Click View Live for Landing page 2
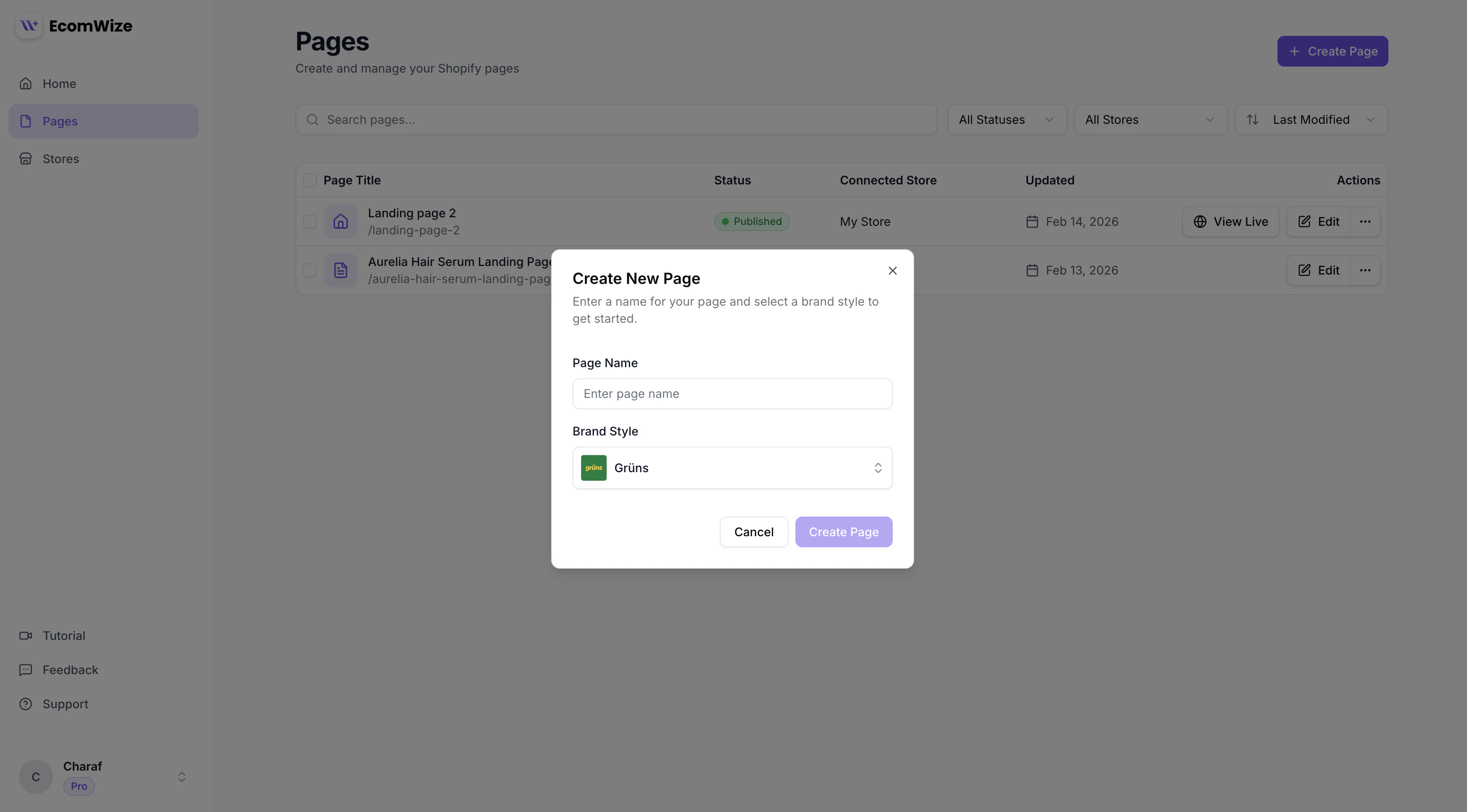The width and height of the screenshot is (1467, 812). [x=1230, y=222]
